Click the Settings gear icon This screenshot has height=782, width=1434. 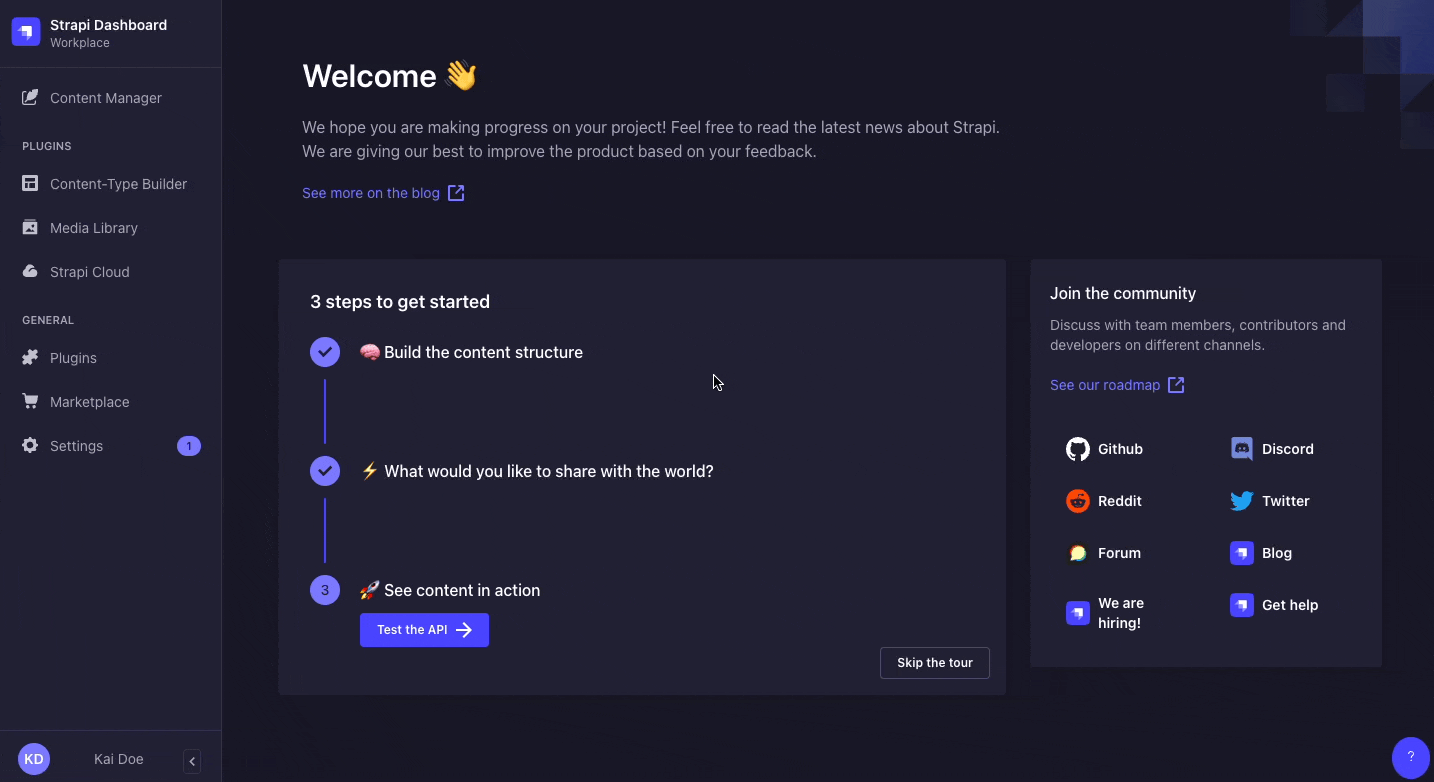[30, 446]
